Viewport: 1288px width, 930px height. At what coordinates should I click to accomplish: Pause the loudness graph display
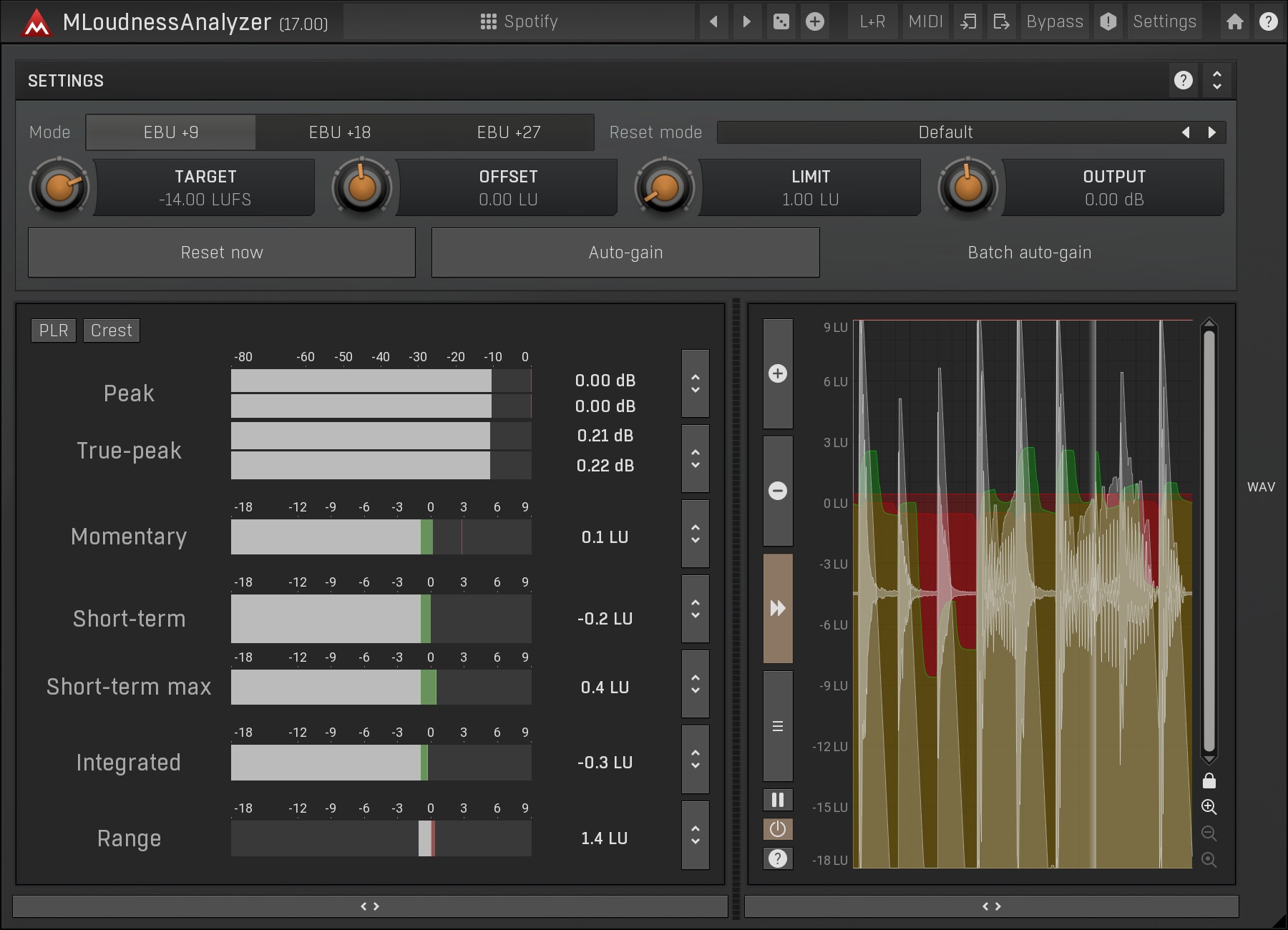(x=778, y=800)
